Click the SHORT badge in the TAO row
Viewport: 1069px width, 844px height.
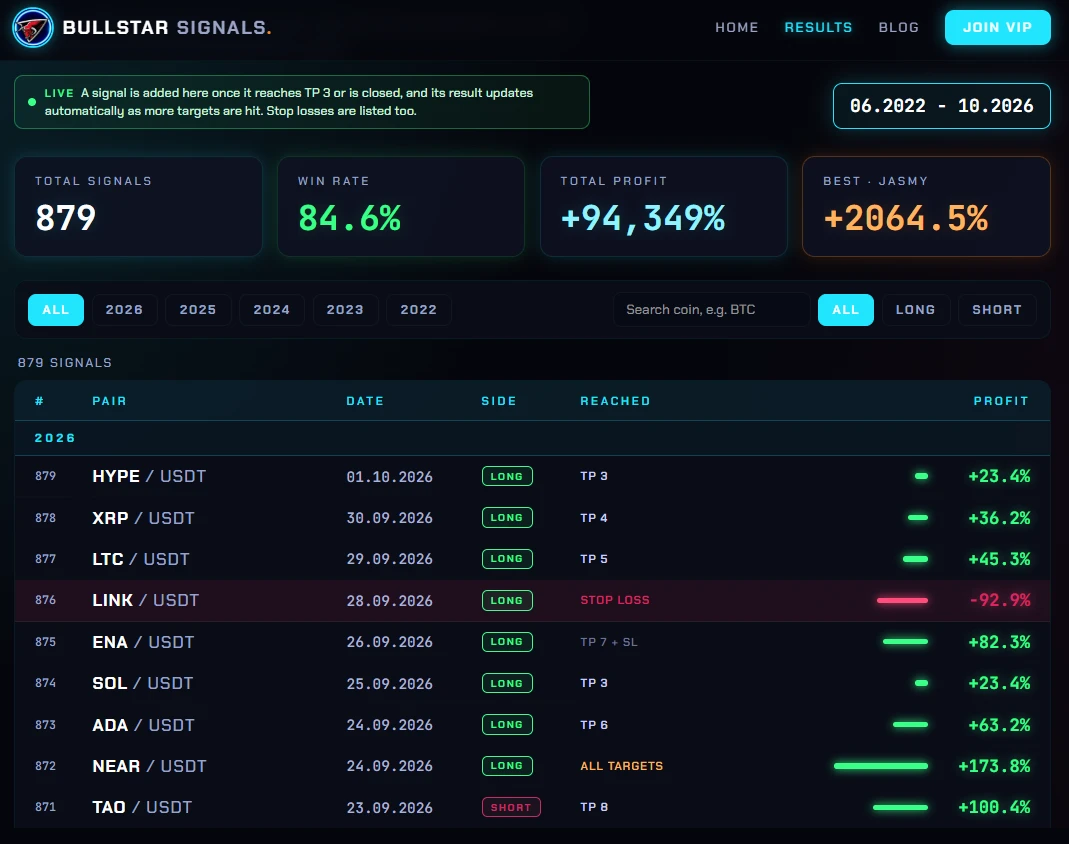coord(511,807)
